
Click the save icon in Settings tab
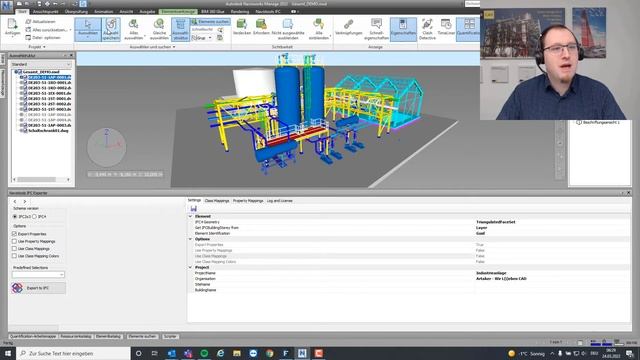pos(193,209)
